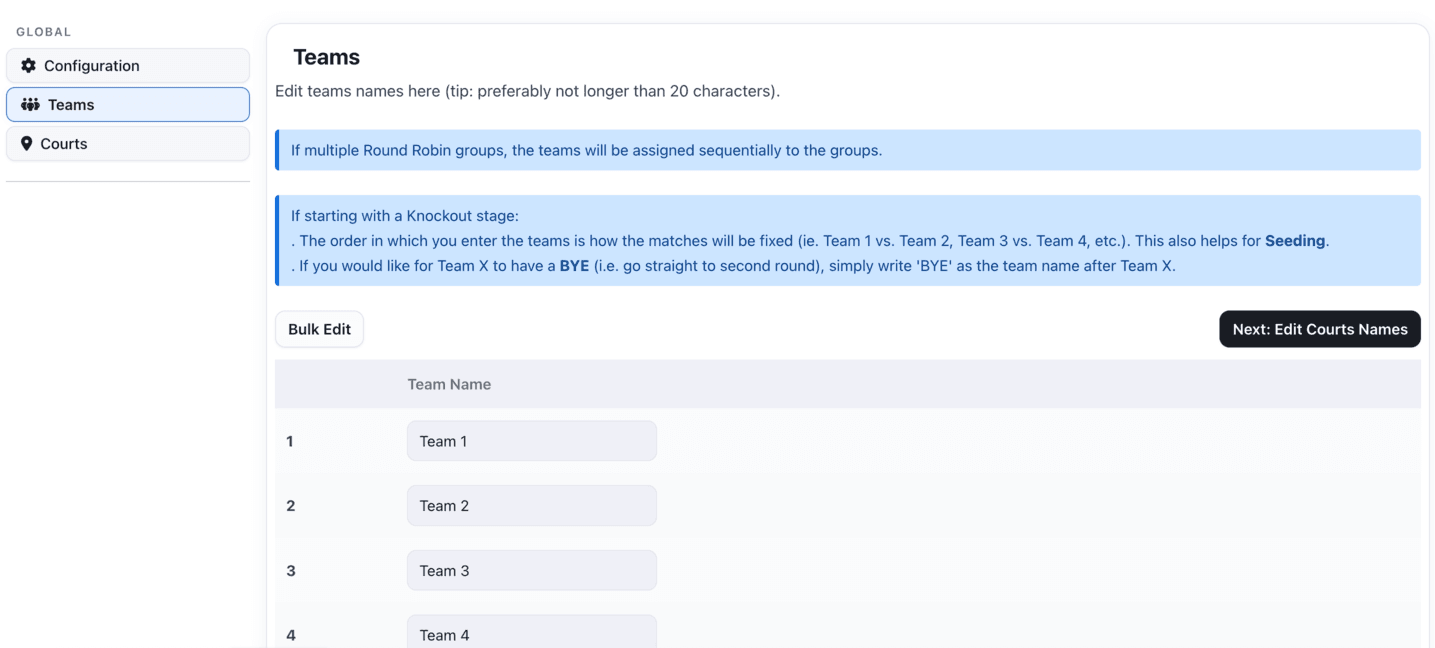Click row number 1 in the teams table

(x=290, y=441)
